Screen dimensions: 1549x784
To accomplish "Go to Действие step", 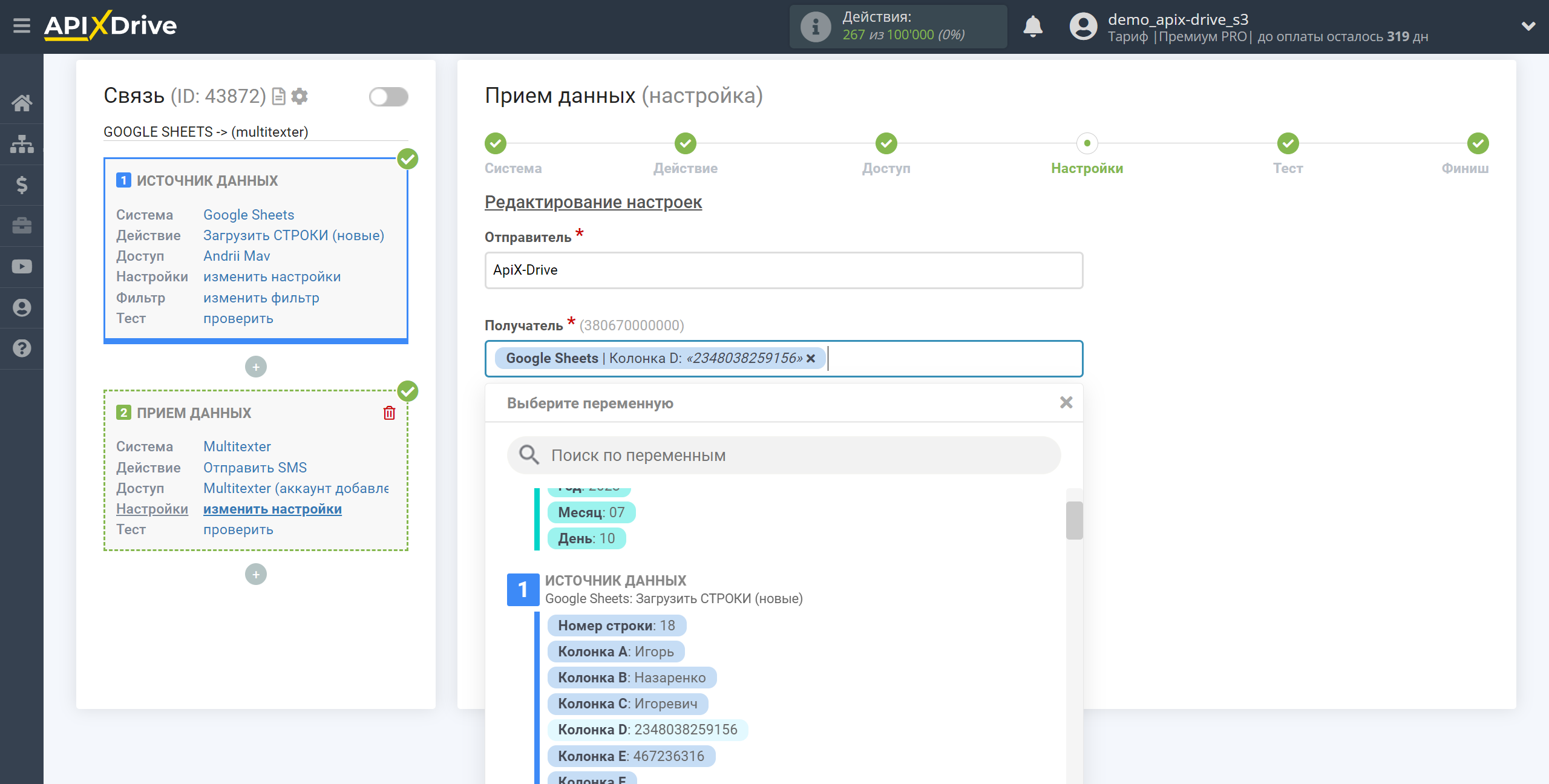I will tap(686, 143).
